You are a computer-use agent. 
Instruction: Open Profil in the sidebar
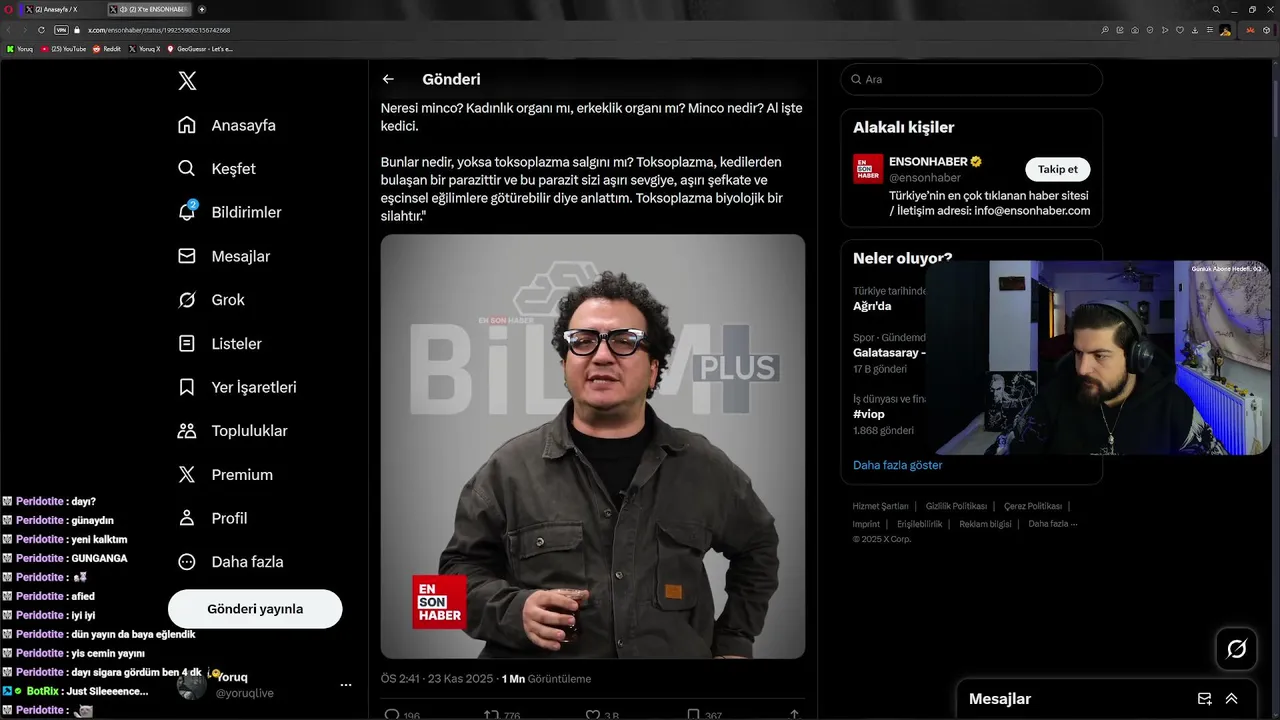(212, 518)
